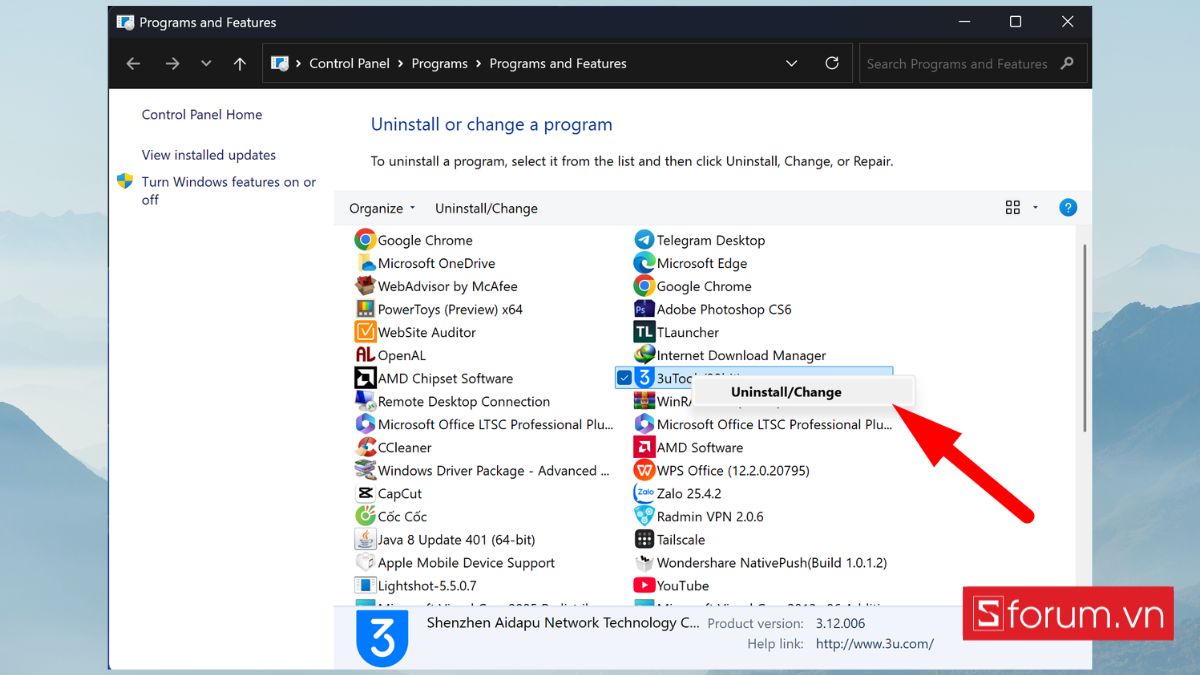Select the Microsoft OneDrive icon
The height and width of the screenshot is (675, 1200).
coord(365,263)
